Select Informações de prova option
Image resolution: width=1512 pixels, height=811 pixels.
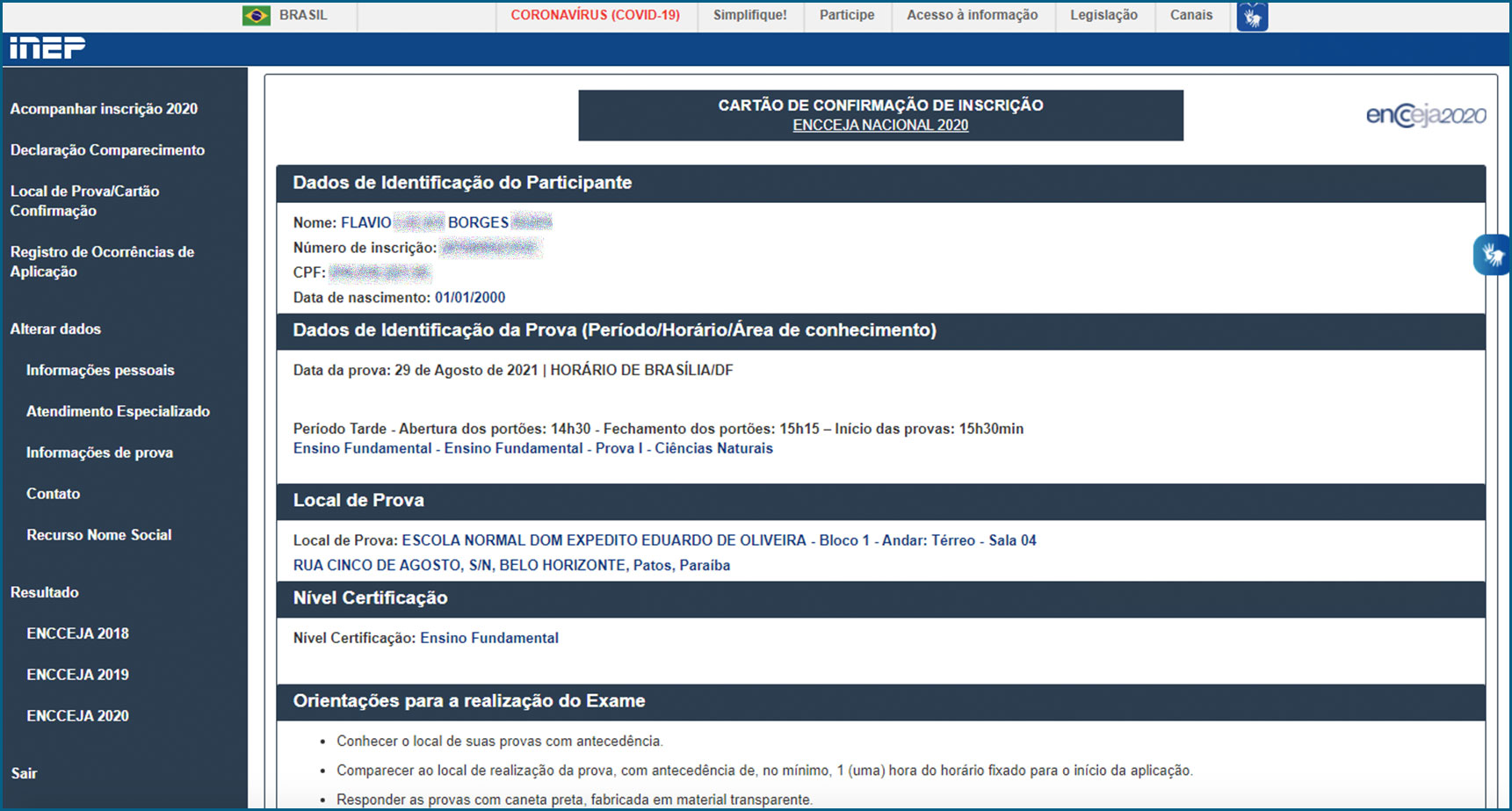click(x=98, y=453)
